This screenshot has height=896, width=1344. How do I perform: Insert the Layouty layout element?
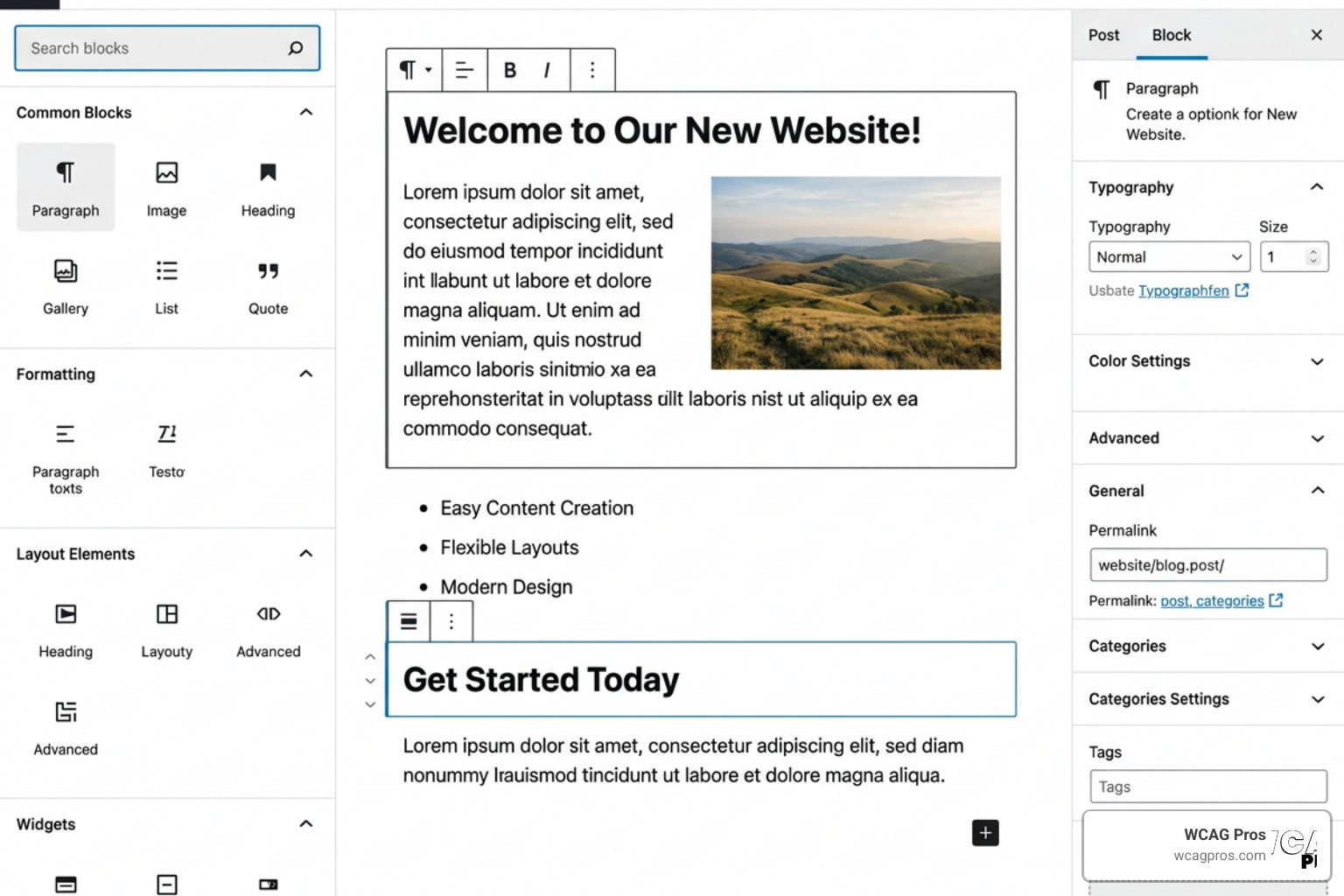(x=166, y=630)
